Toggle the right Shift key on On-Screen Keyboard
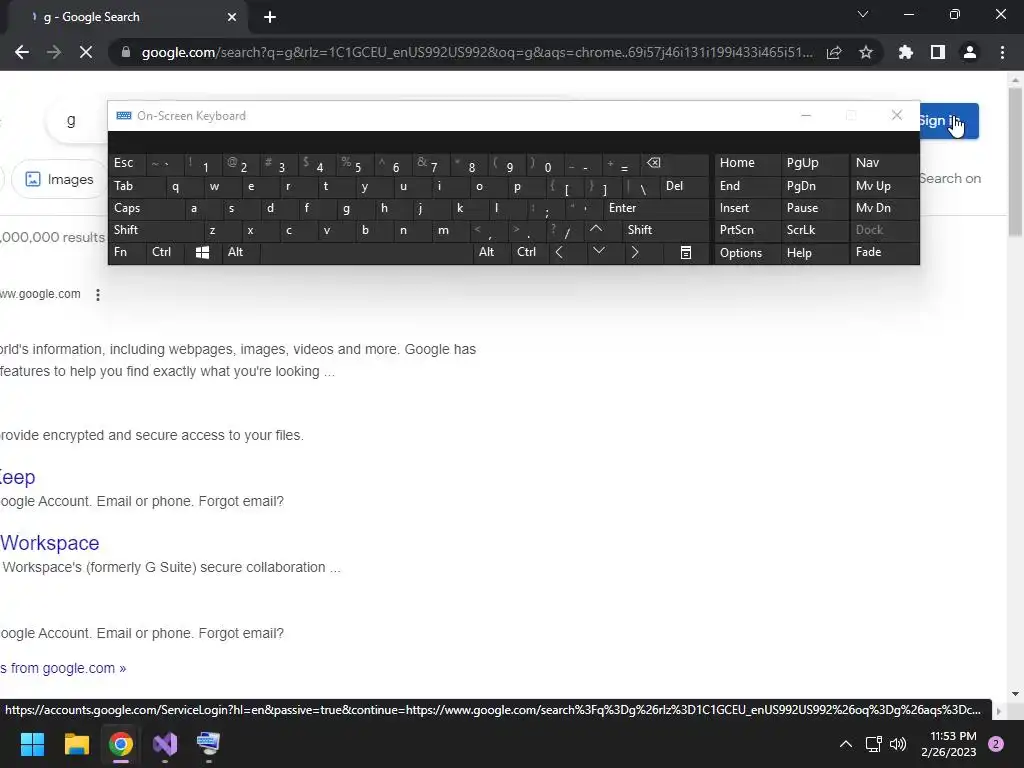Image resolution: width=1024 pixels, height=768 pixels. pyautogui.click(x=666, y=230)
